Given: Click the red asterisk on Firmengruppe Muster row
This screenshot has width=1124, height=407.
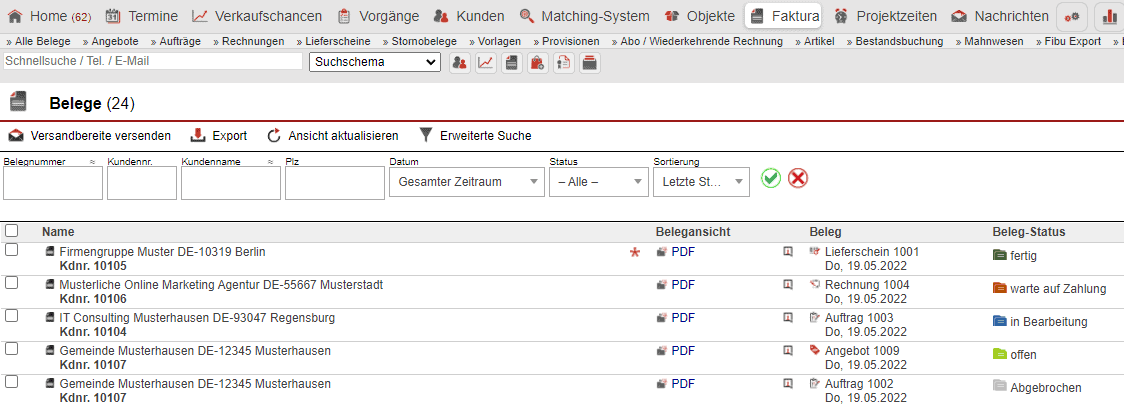Looking at the screenshot, I should 634,253.
